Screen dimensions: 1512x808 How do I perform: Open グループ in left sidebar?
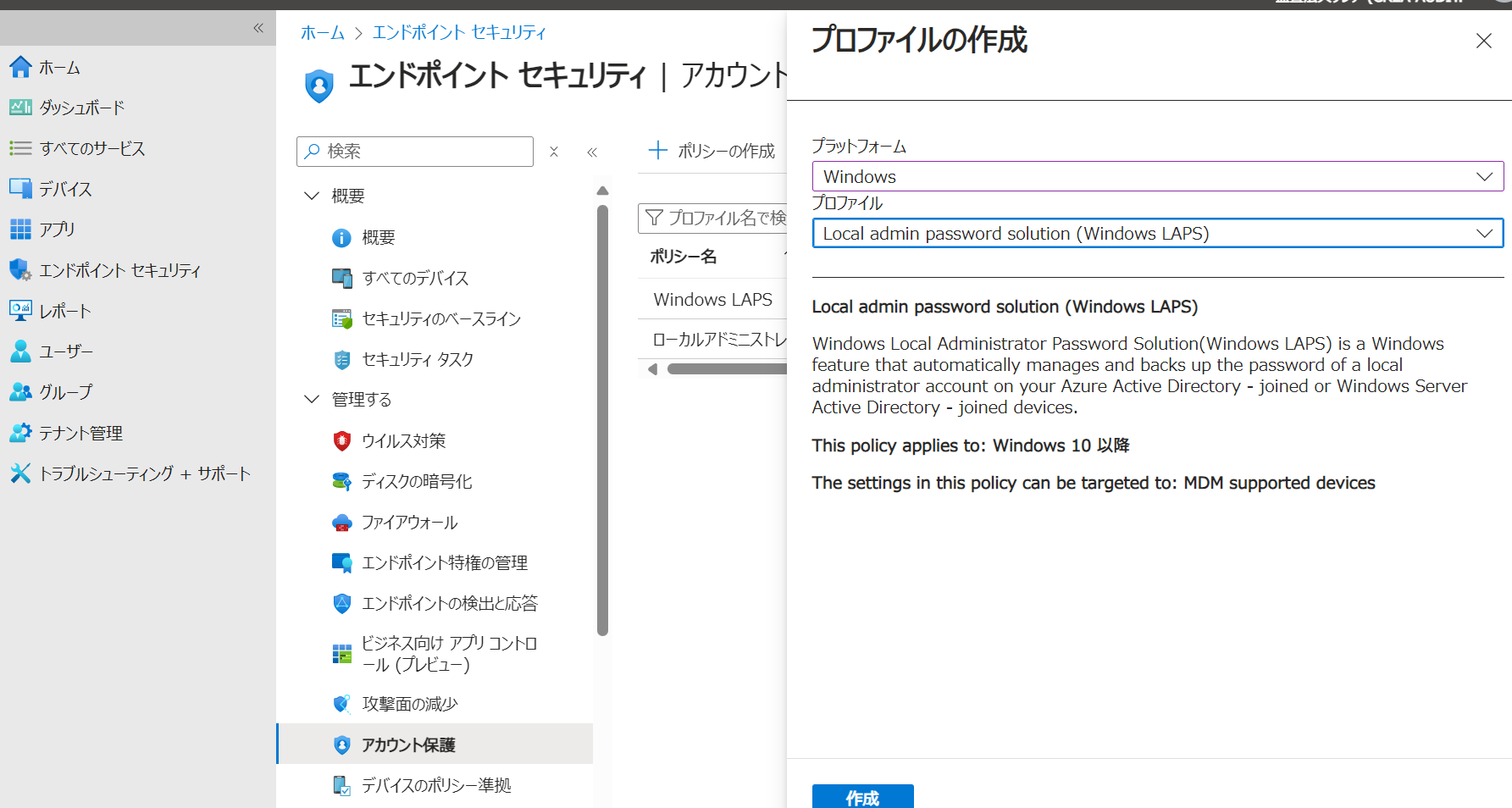coord(66,392)
